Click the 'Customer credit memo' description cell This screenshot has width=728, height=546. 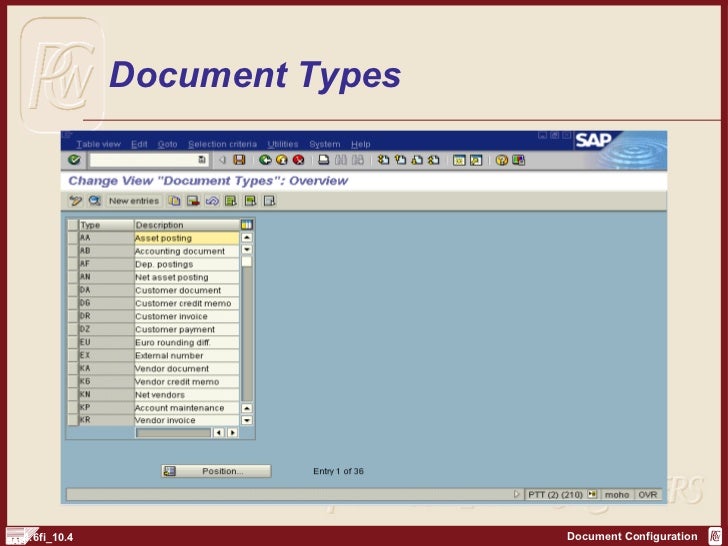click(187, 303)
